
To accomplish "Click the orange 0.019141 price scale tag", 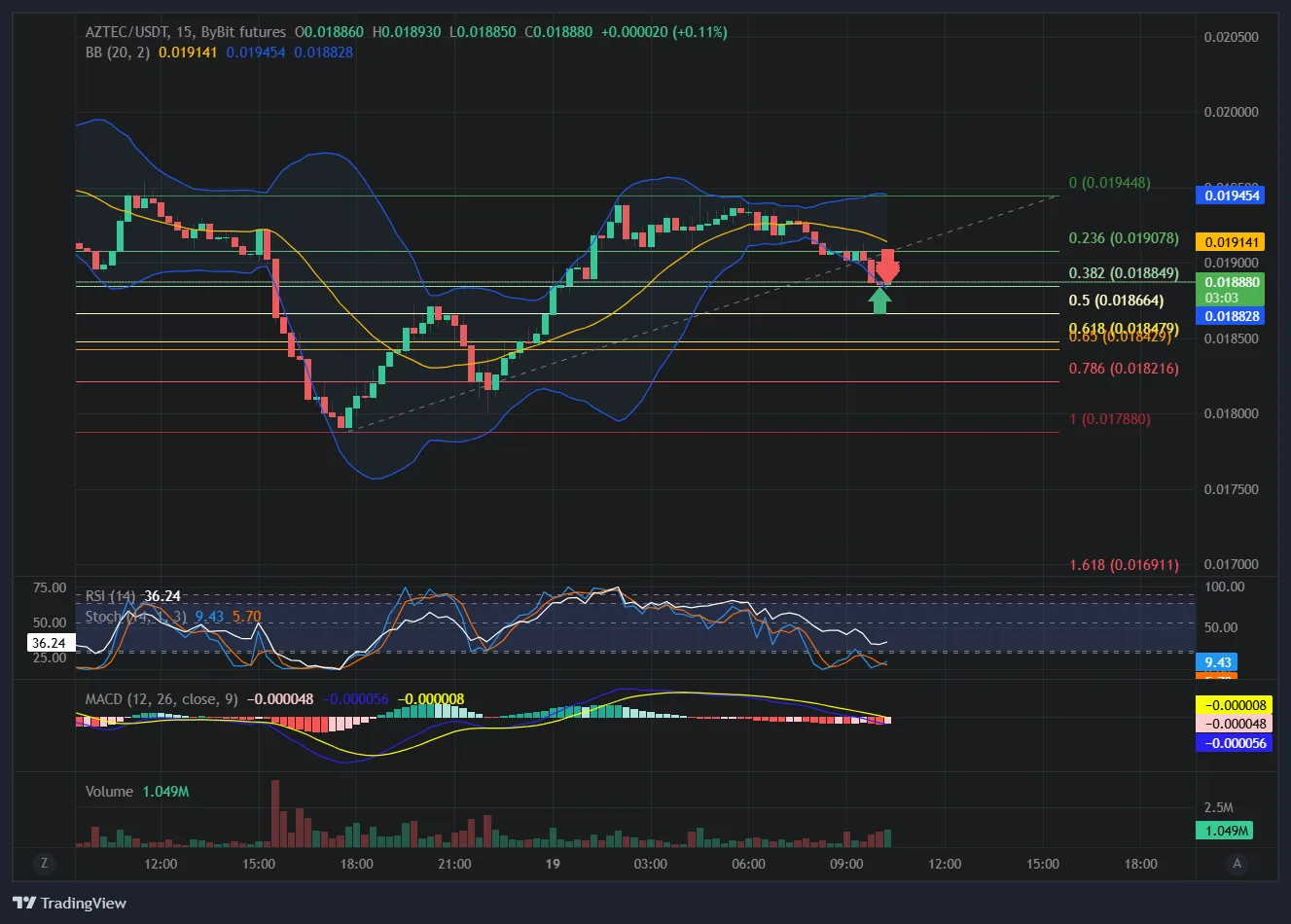I will click(1230, 242).
